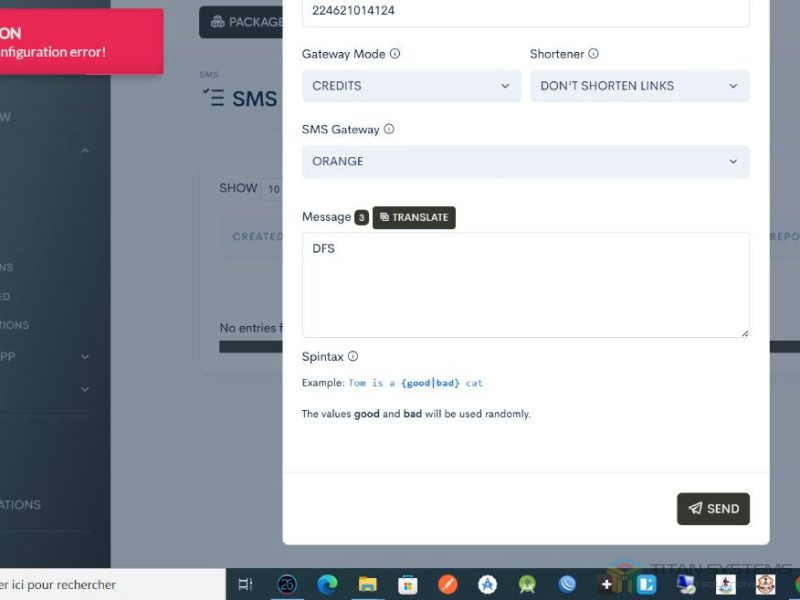The image size is (800, 600).
Task: Open the SMS Gateway ORANGE dropdown
Action: coord(525,161)
